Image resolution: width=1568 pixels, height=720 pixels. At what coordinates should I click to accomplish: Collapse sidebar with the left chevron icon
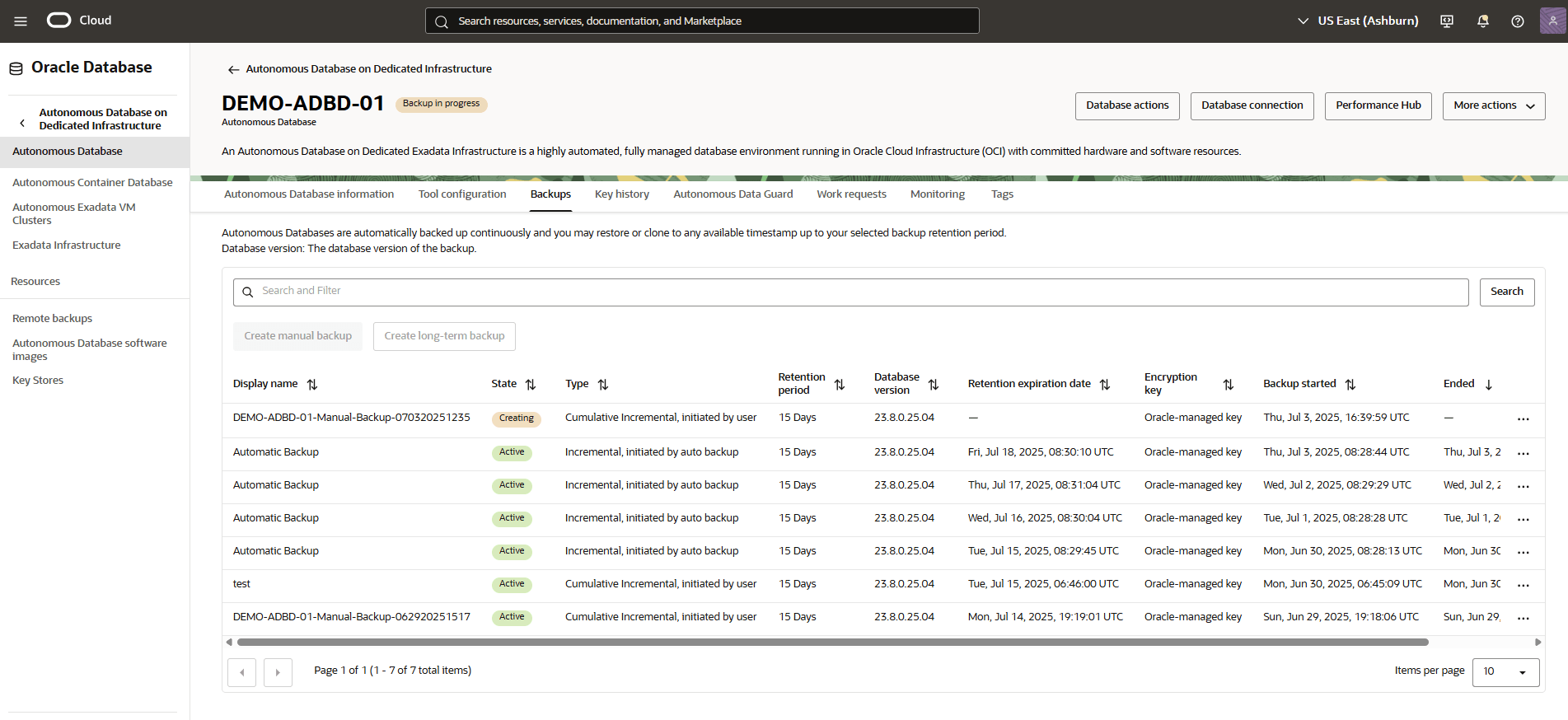coord(22,124)
